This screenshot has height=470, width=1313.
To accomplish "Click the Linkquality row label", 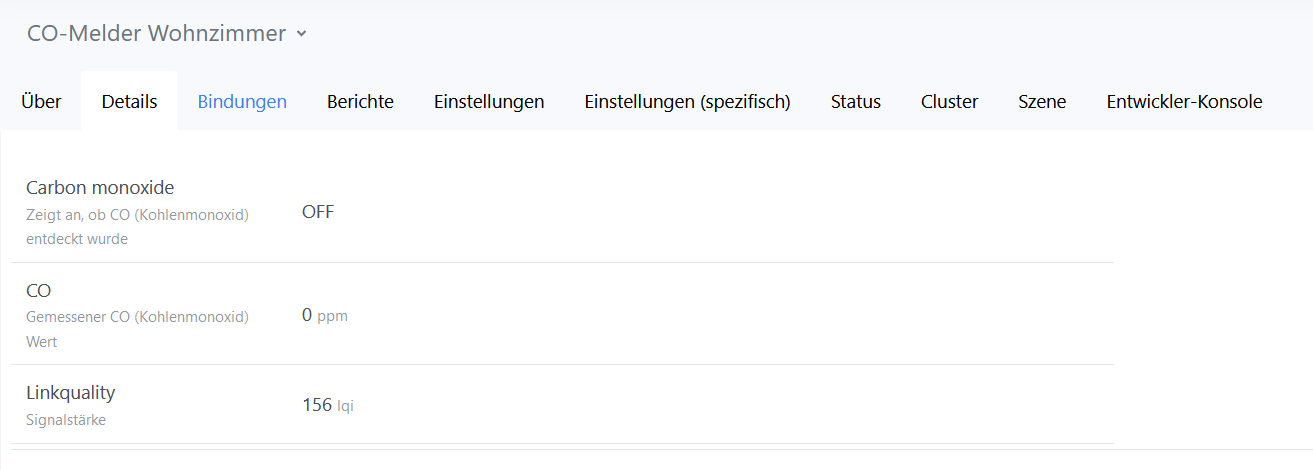I will tap(70, 392).
